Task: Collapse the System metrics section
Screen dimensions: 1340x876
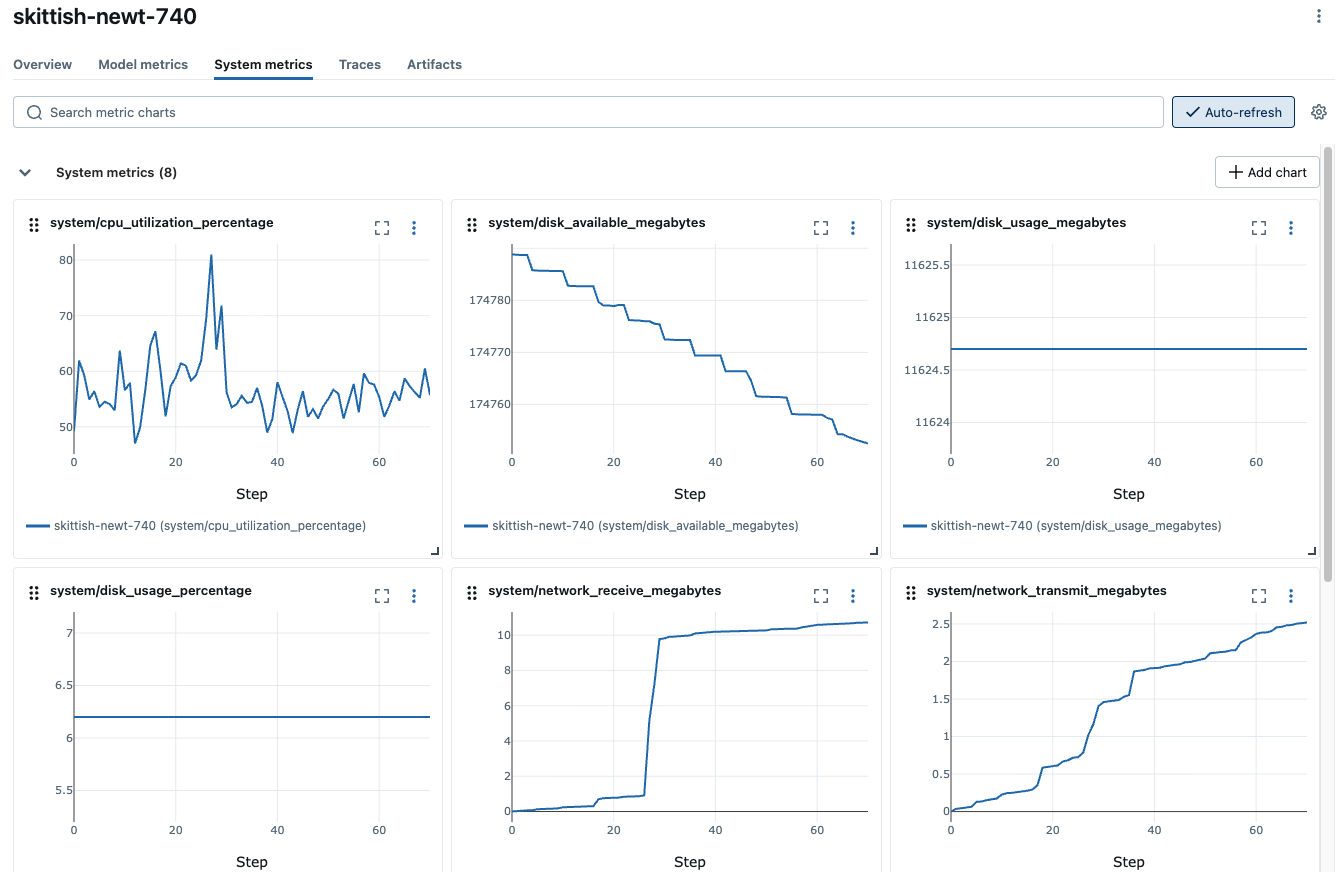Action: coord(25,172)
